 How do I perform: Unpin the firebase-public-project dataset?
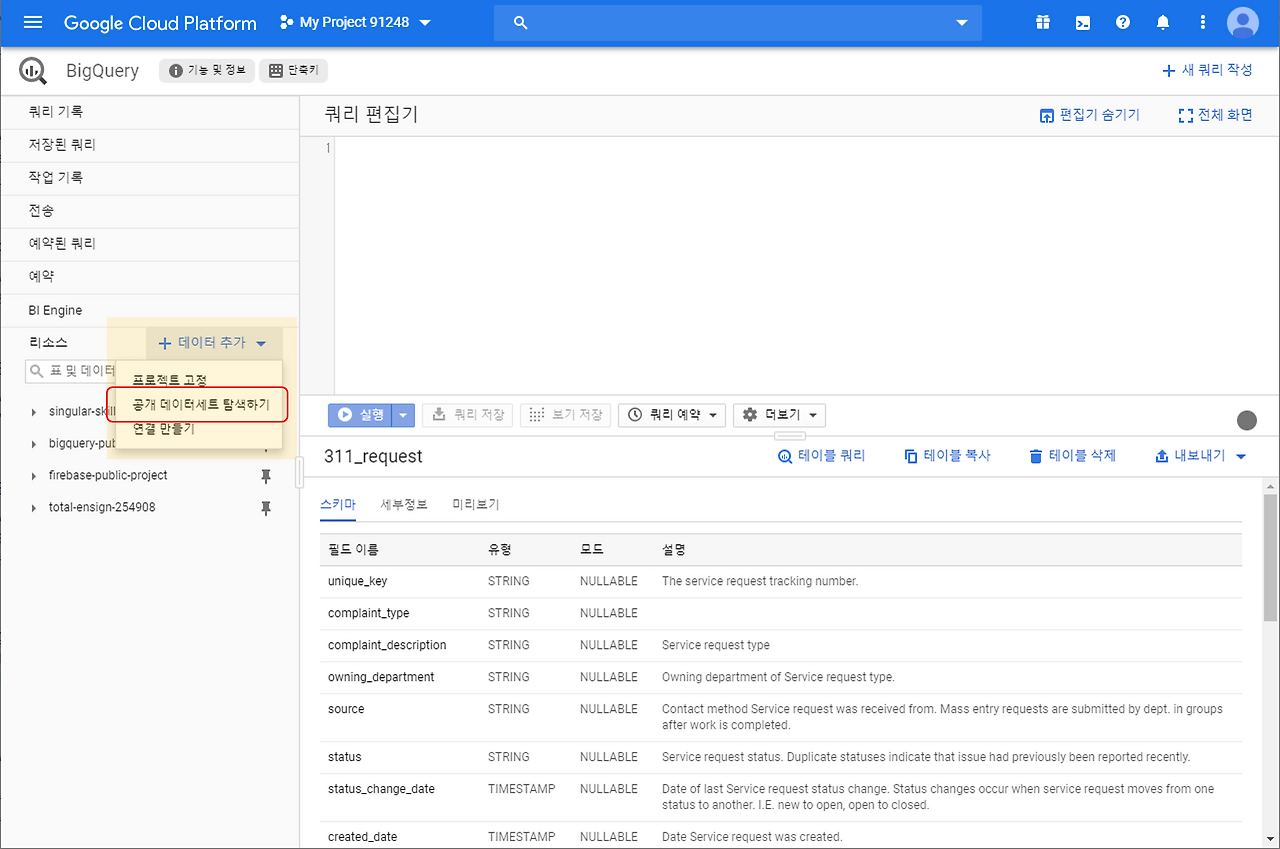[x=266, y=475]
